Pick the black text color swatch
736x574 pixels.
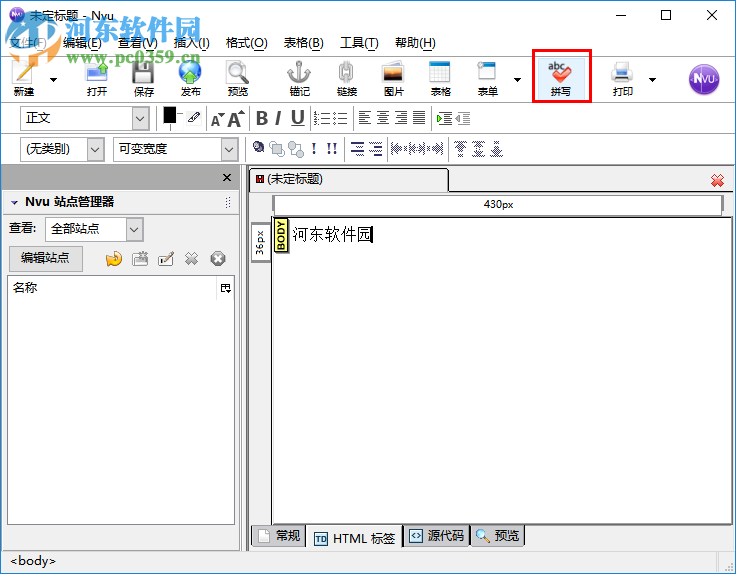[x=169, y=115]
